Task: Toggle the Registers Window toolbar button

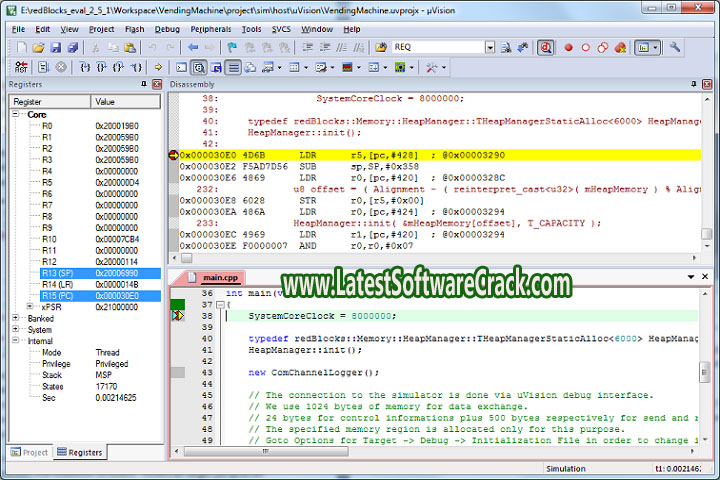Action: [x=233, y=67]
